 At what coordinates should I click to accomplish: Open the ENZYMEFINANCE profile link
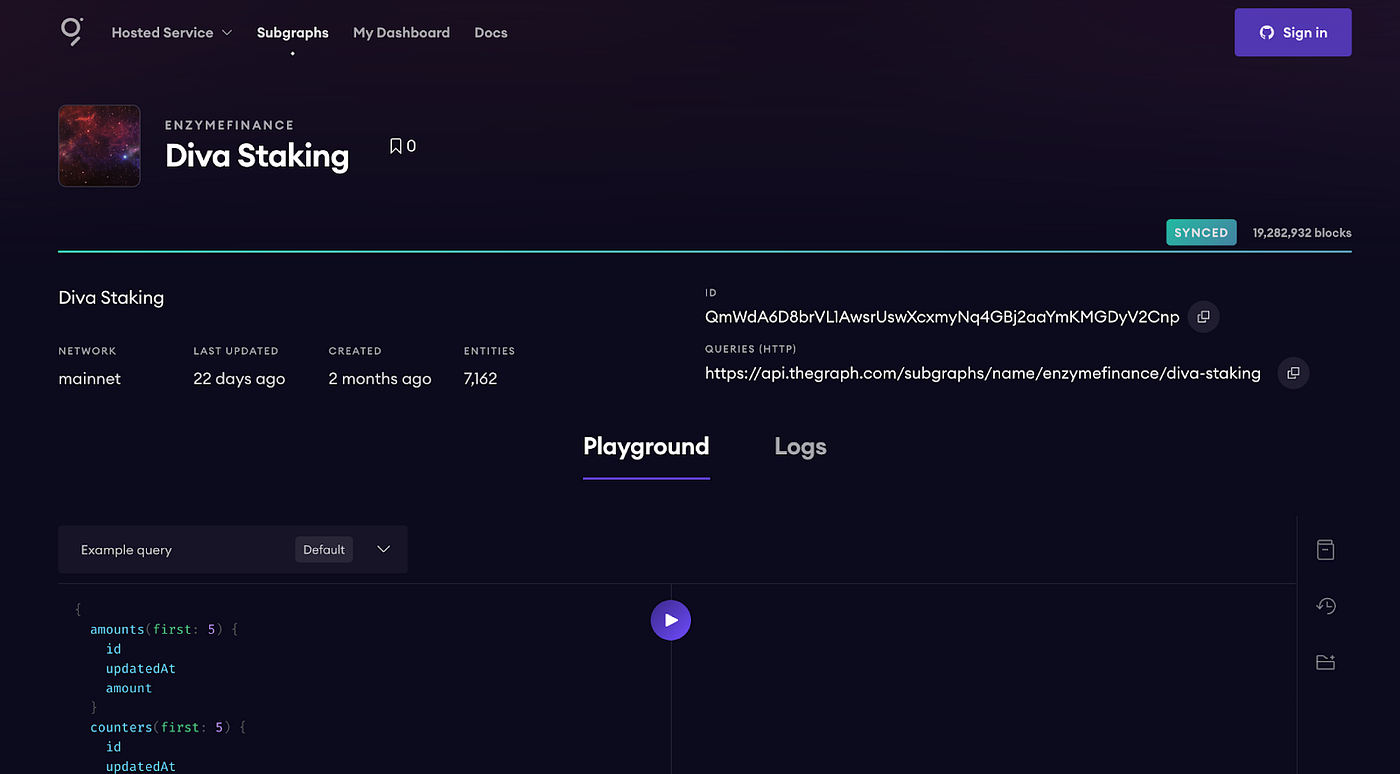click(229, 124)
